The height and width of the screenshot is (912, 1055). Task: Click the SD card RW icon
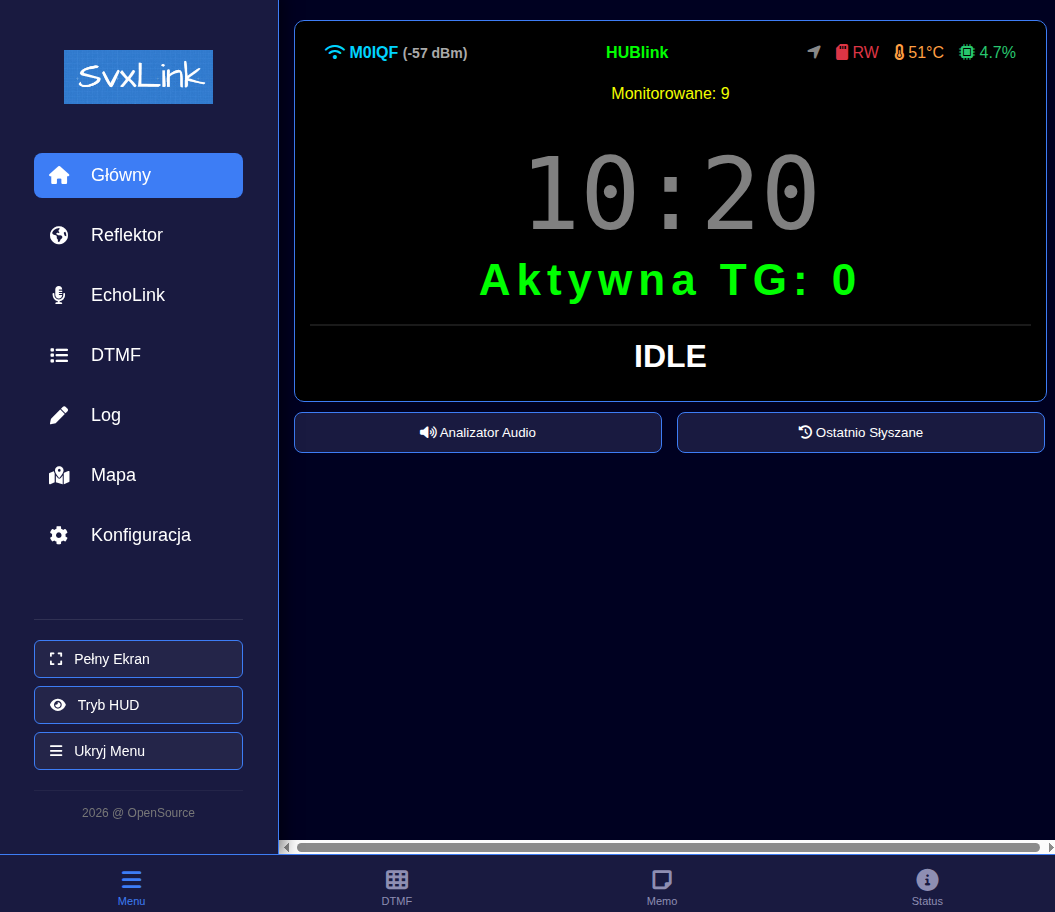pyautogui.click(x=842, y=52)
